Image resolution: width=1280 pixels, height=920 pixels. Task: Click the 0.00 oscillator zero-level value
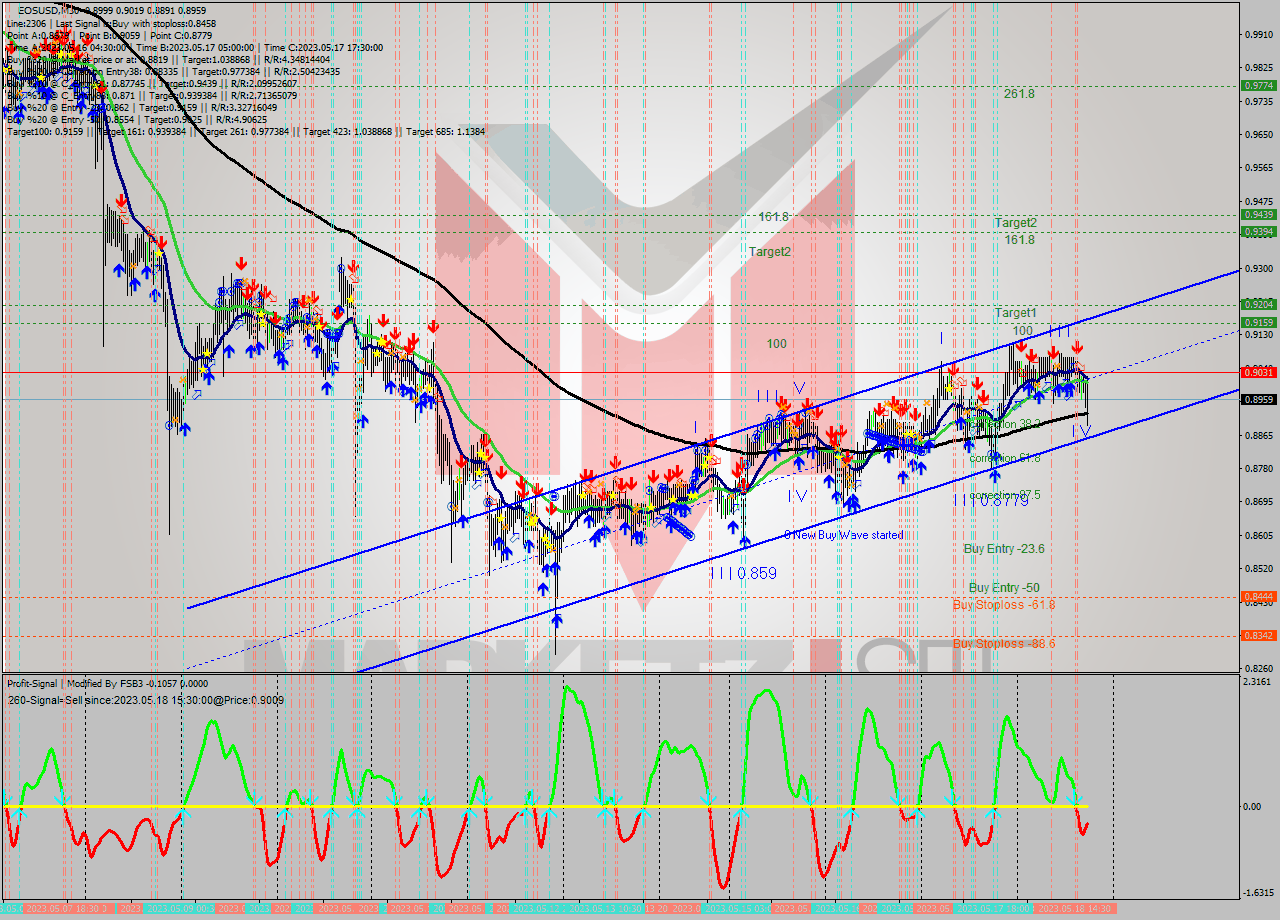point(1252,806)
